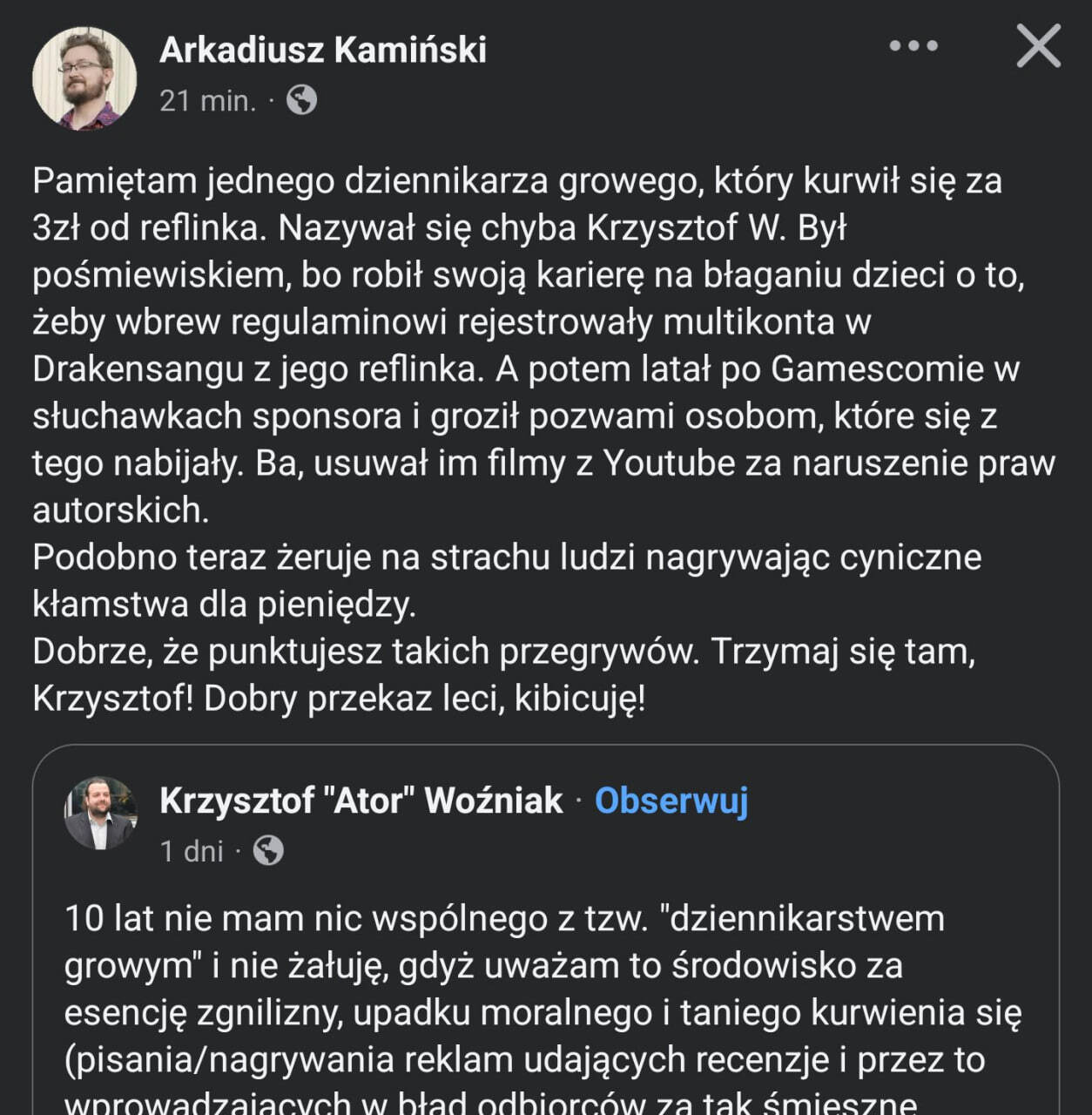1092x1115 pixels.
Task: Click Arkadiusz Kamiński's profile picture
Action: coord(84,78)
